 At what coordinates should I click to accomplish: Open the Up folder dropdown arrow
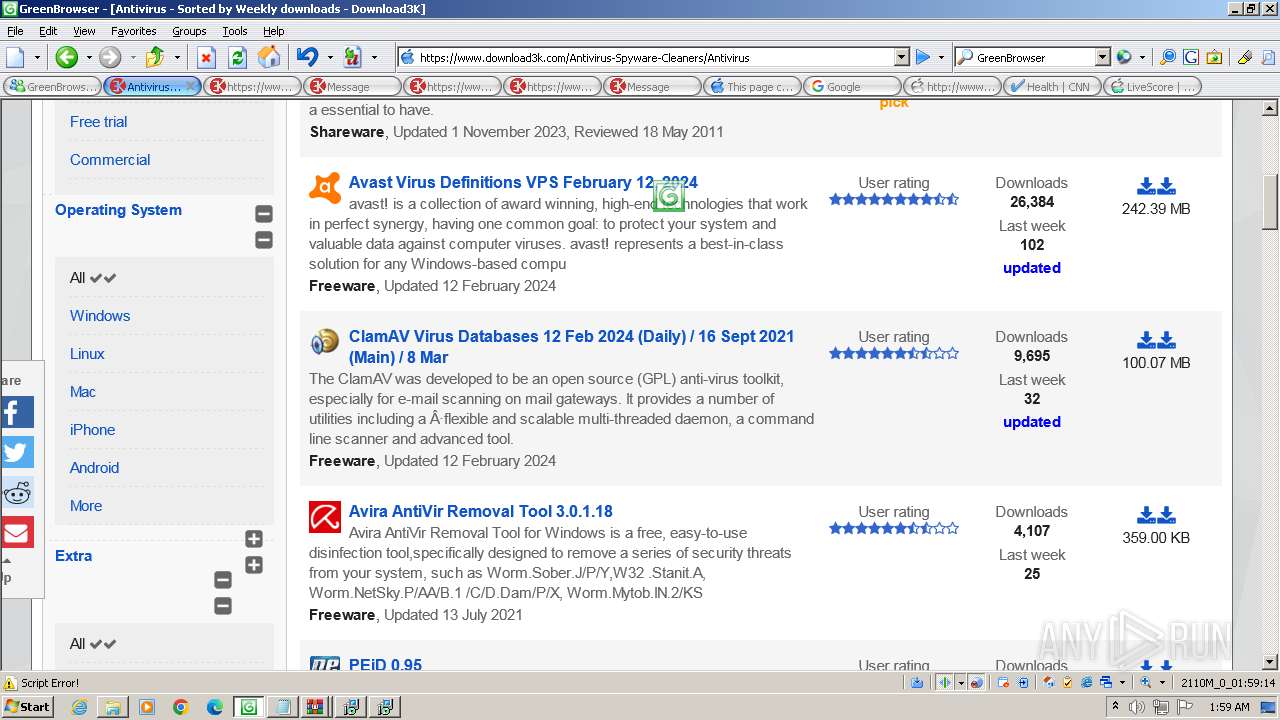(177, 57)
